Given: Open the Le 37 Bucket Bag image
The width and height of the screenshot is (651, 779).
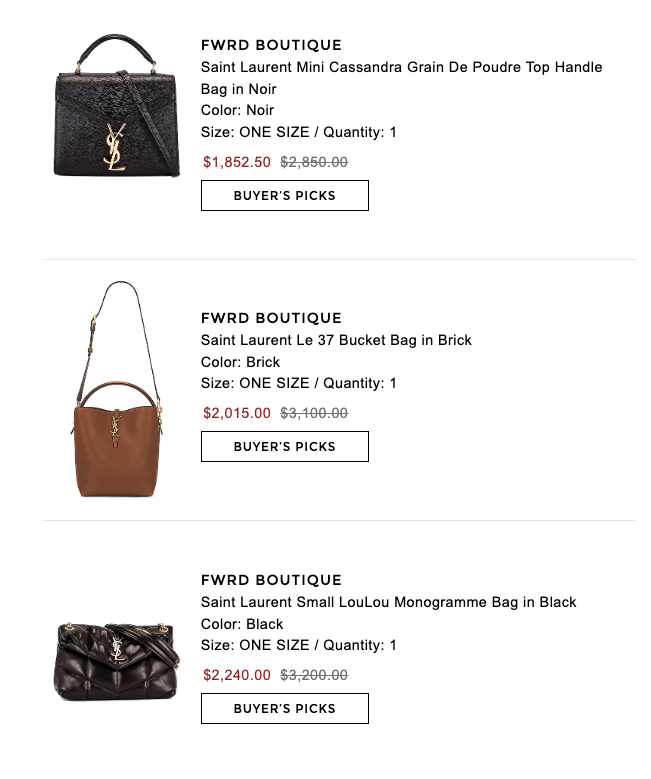Looking at the screenshot, I should (x=117, y=389).
